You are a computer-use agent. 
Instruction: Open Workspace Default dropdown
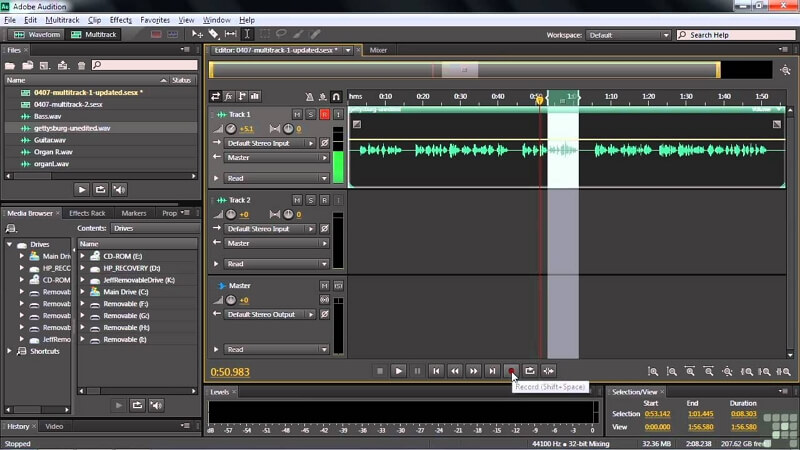click(628, 35)
